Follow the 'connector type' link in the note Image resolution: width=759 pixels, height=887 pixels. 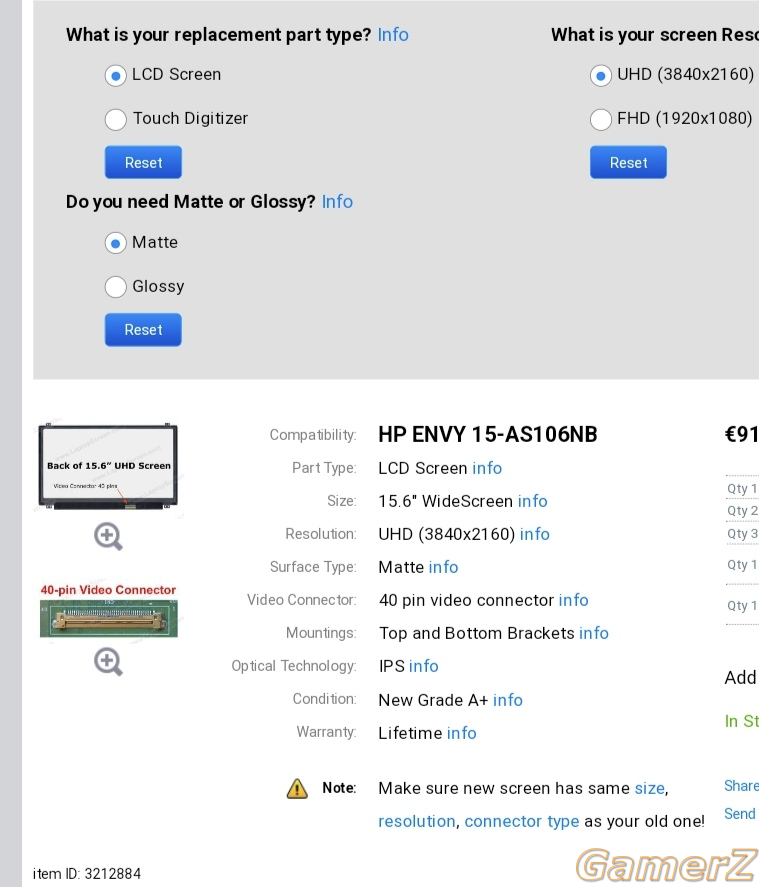[522, 821]
